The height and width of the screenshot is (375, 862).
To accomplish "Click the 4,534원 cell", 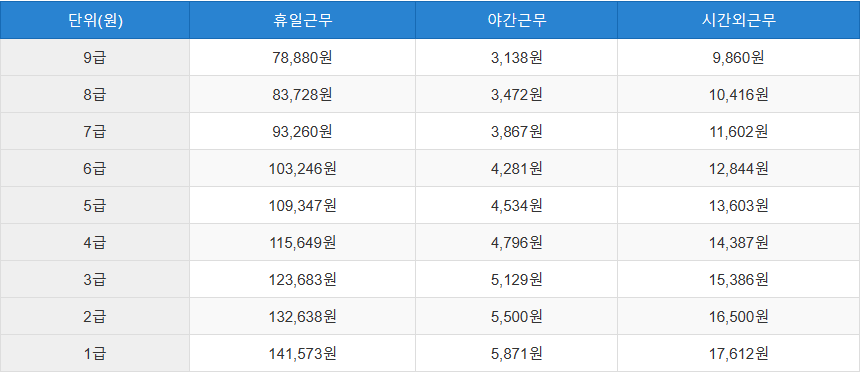I will [x=516, y=205].
